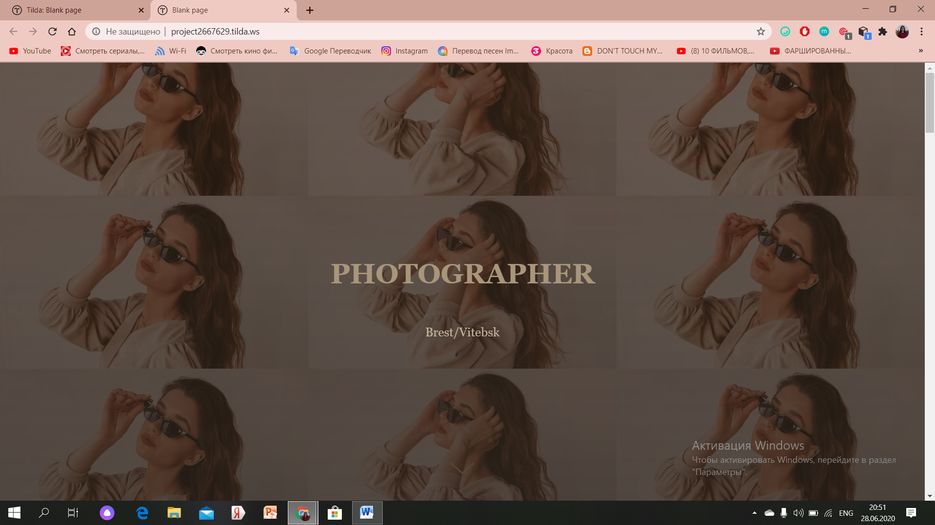Click the PHOTOGRAPHER heading

(463, 274)
